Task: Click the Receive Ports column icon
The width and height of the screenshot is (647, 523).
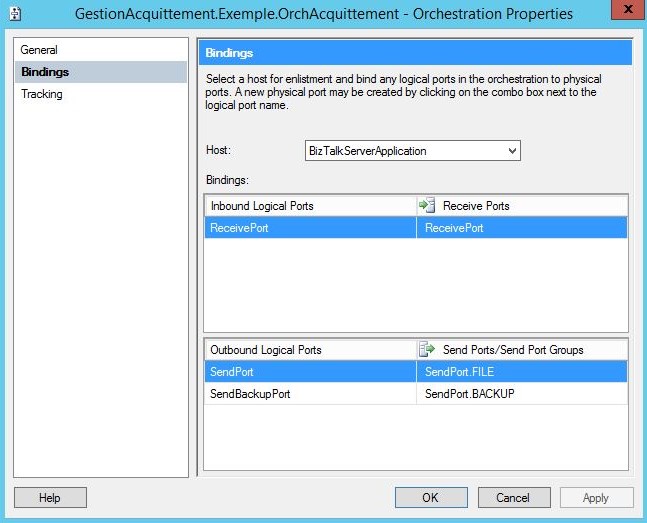Action: (428, 206)
